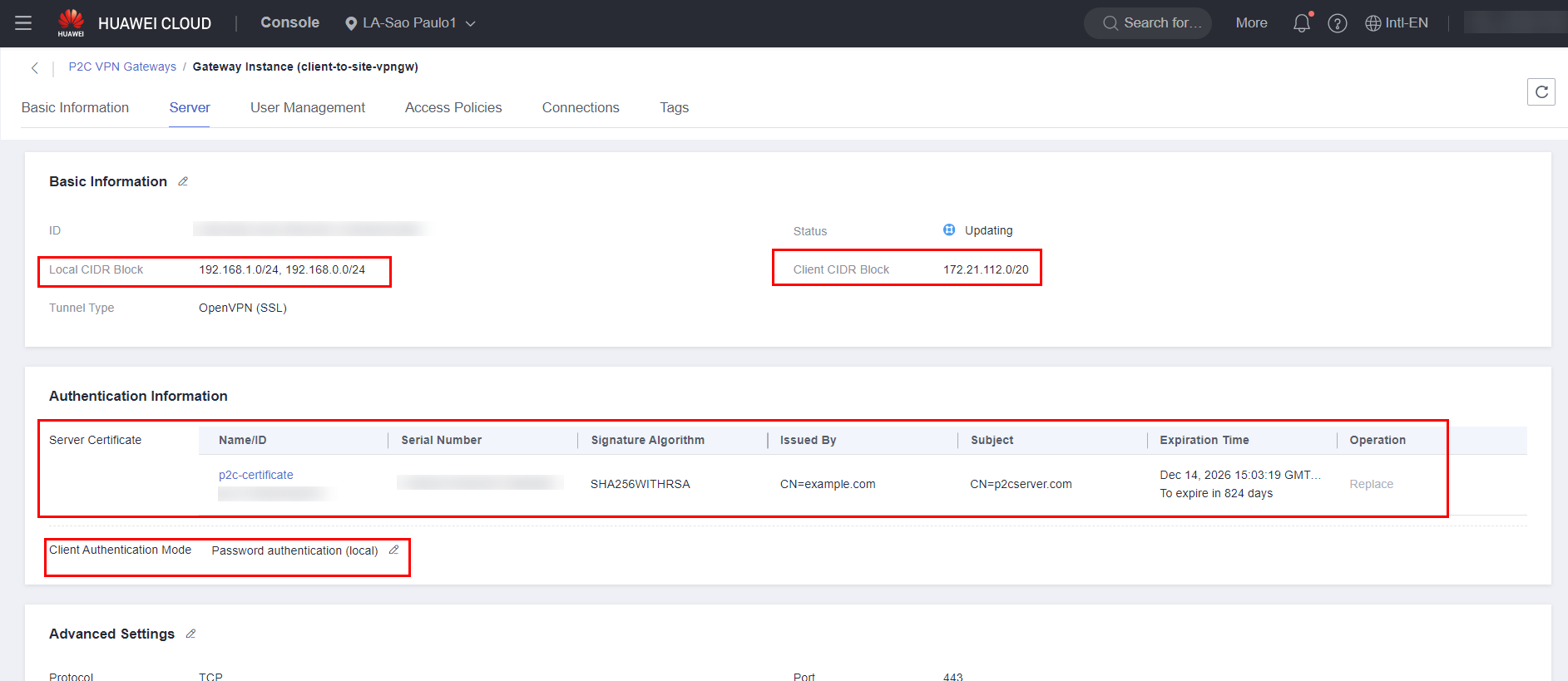Open the hamburger navigation menu
This screenshot has height=681, width=1568.
(x=23, y=23)
